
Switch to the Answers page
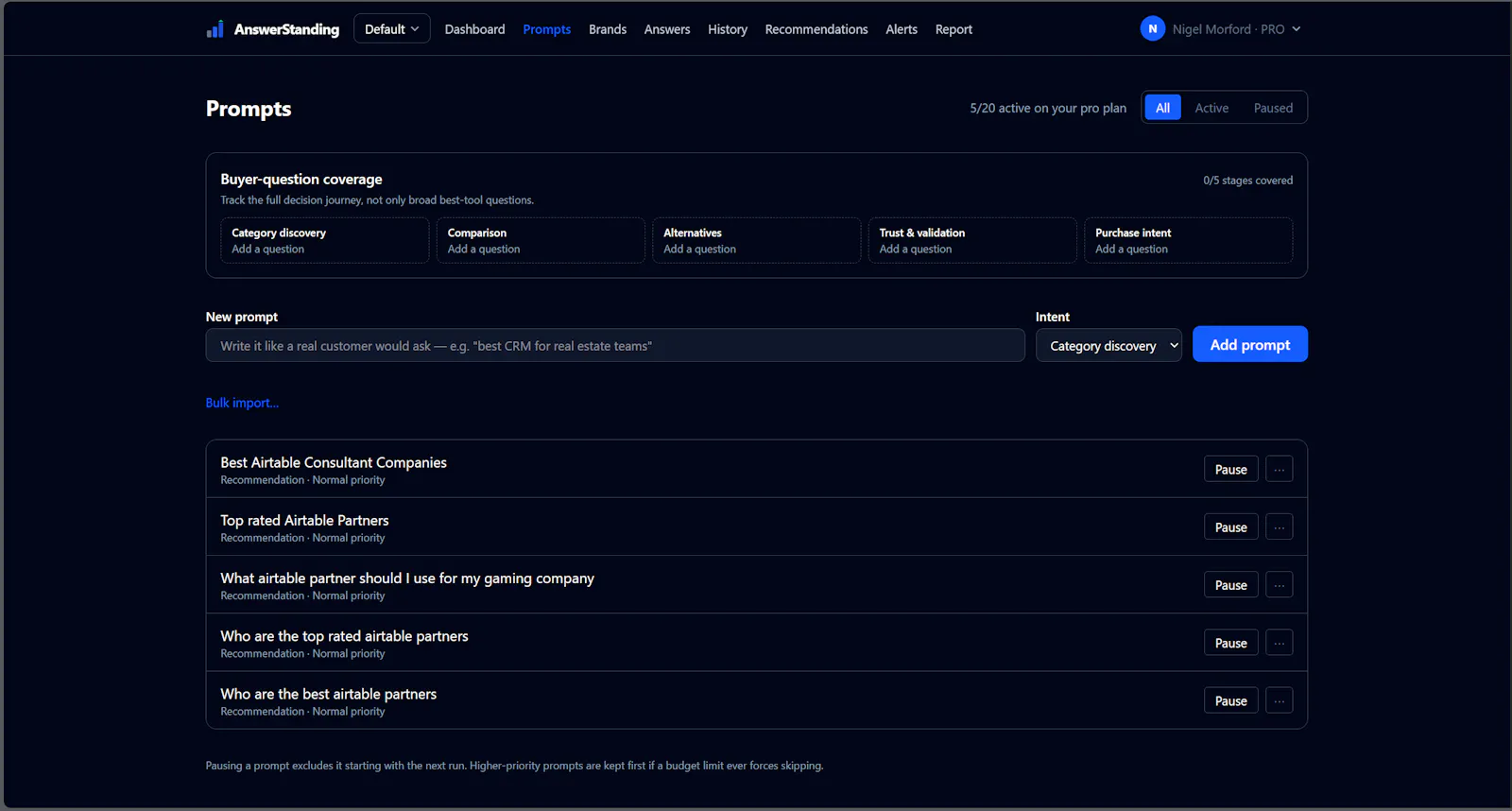point(667,29)
